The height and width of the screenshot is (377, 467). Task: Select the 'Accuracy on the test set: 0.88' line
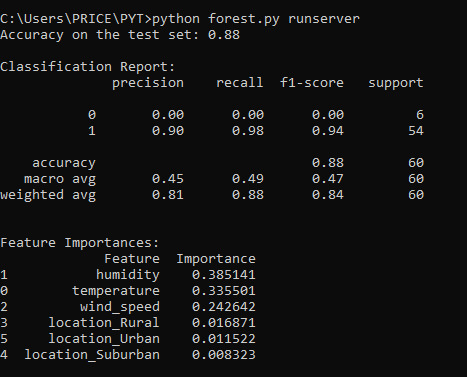(x=120, y=35)
